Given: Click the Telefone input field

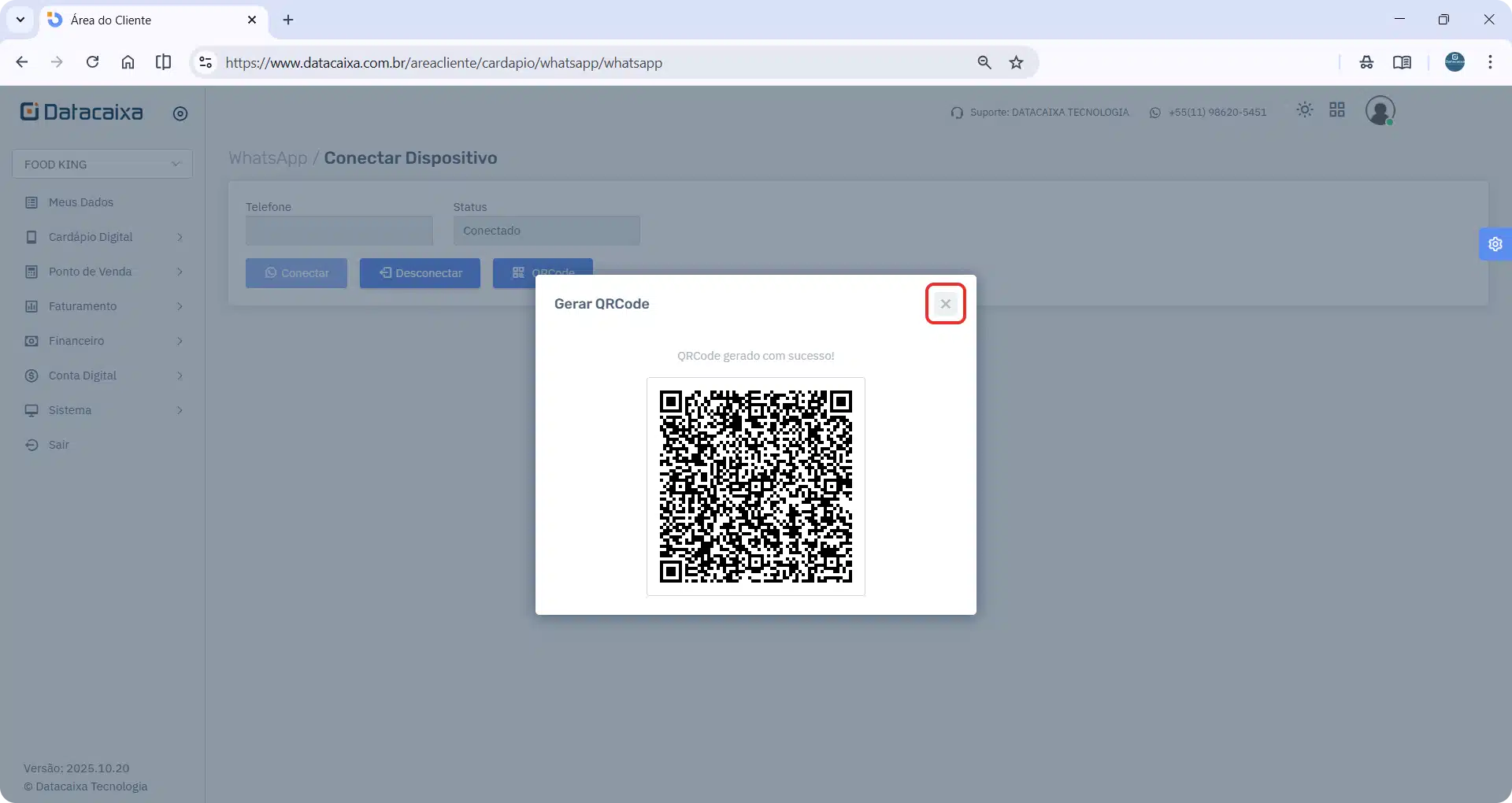Looking at the screenshot, I should (x=339, y=231).
